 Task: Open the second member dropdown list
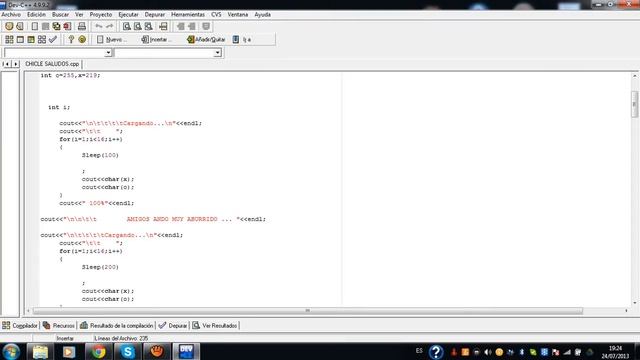pos(217,53)
